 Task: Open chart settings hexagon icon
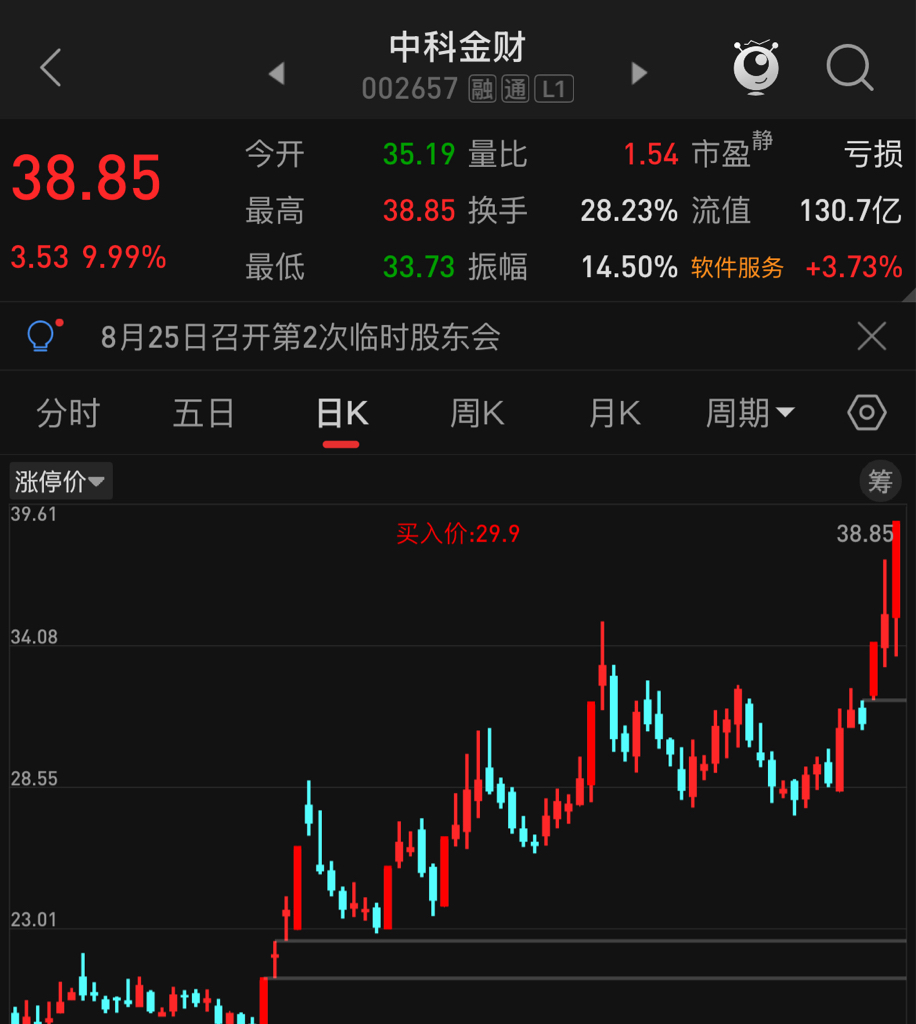pos(866,413)
